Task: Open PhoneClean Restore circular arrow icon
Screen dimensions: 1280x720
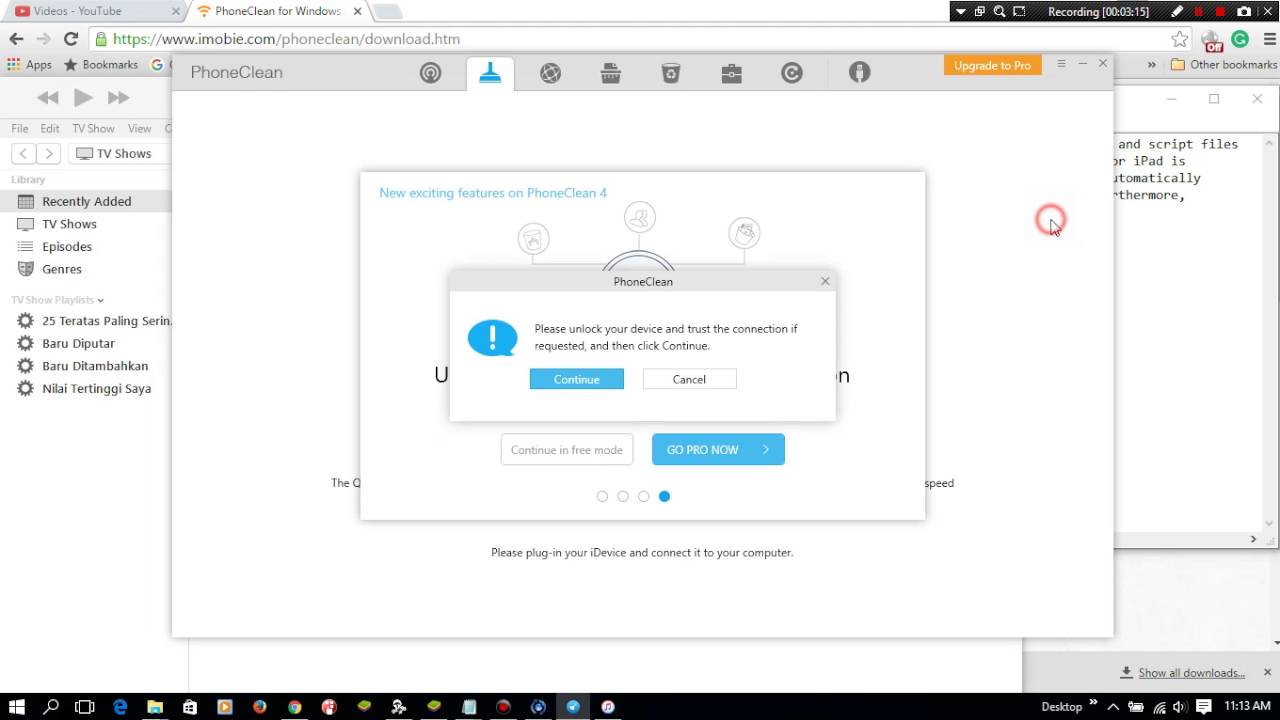Action: [x=792, y=73]
